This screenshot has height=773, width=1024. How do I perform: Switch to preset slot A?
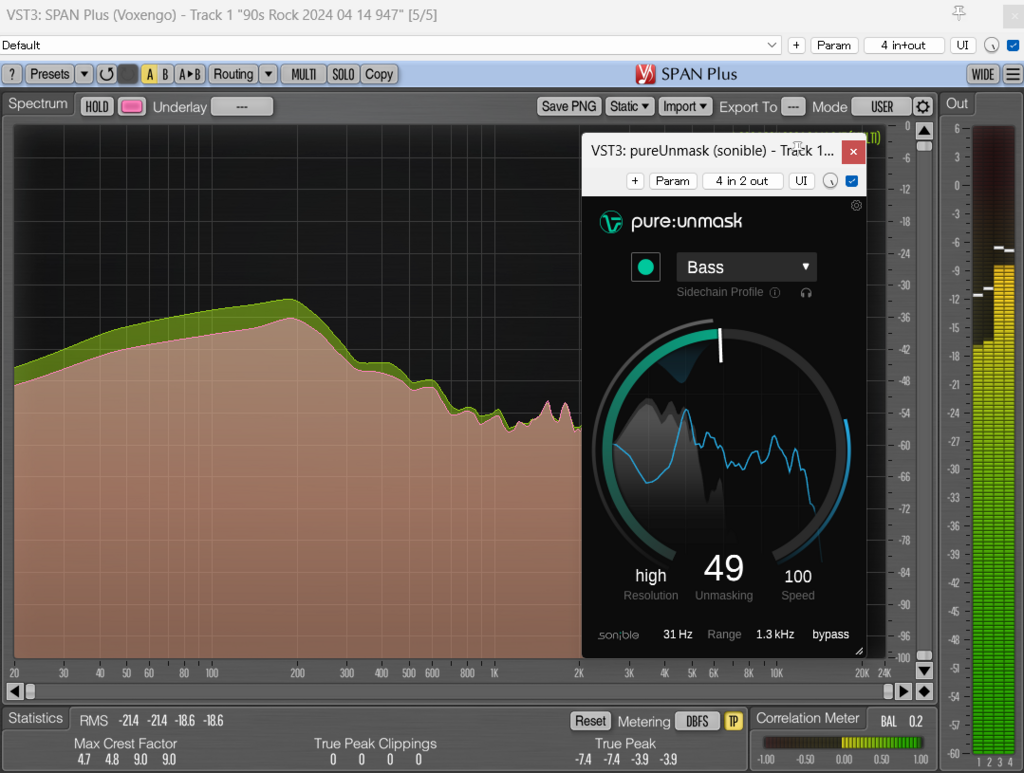coord(150,74)
